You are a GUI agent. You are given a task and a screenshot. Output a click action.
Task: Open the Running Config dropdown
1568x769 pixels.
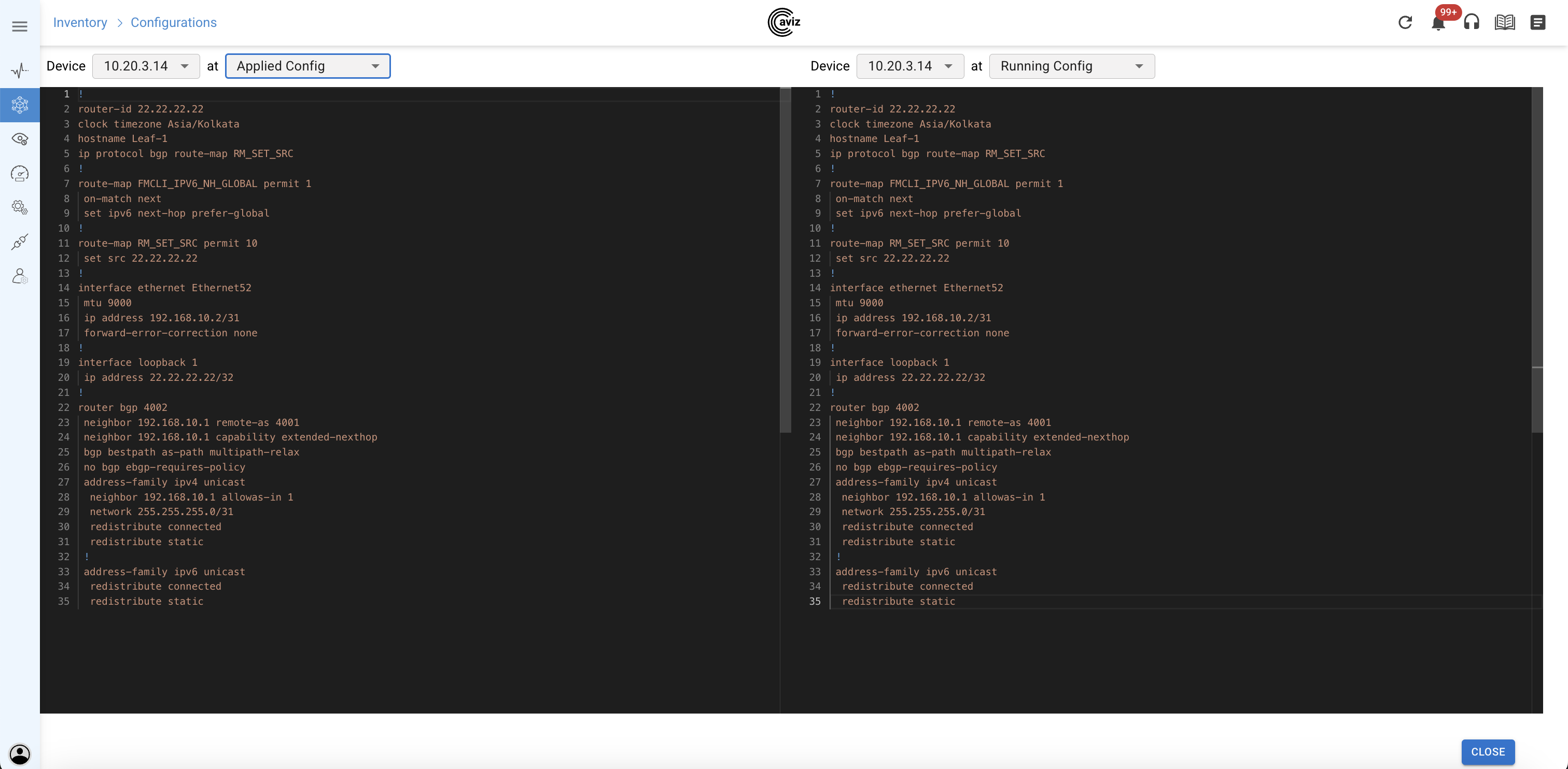[1071, 66]
